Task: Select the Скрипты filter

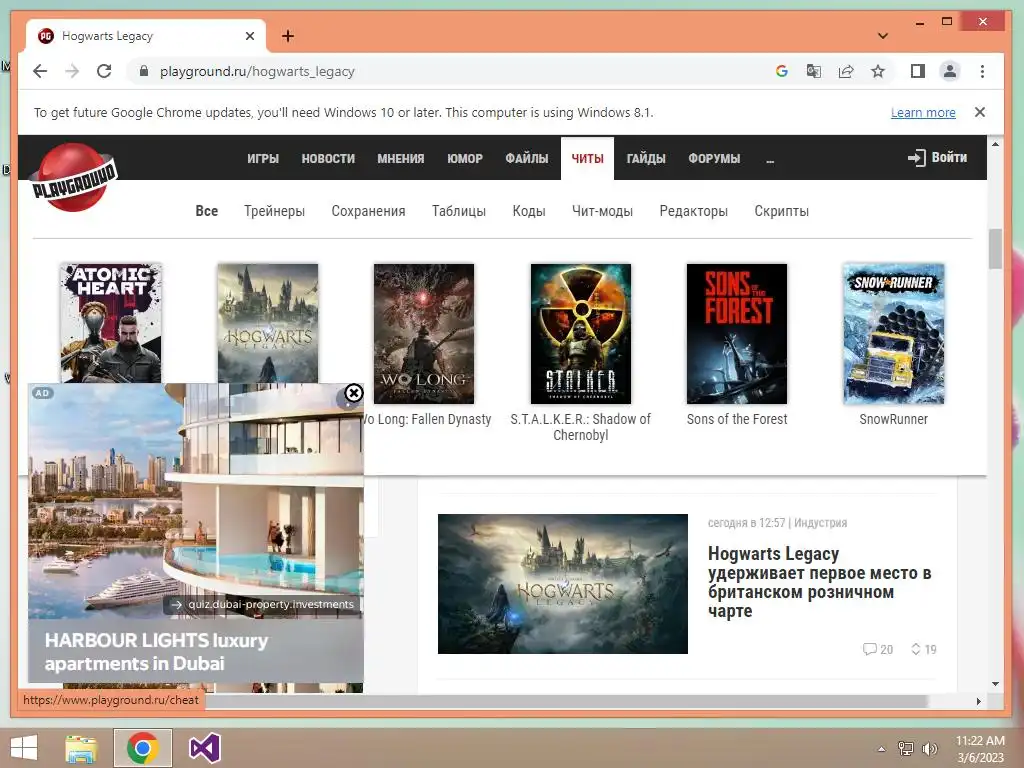Action: click(781, 211)
